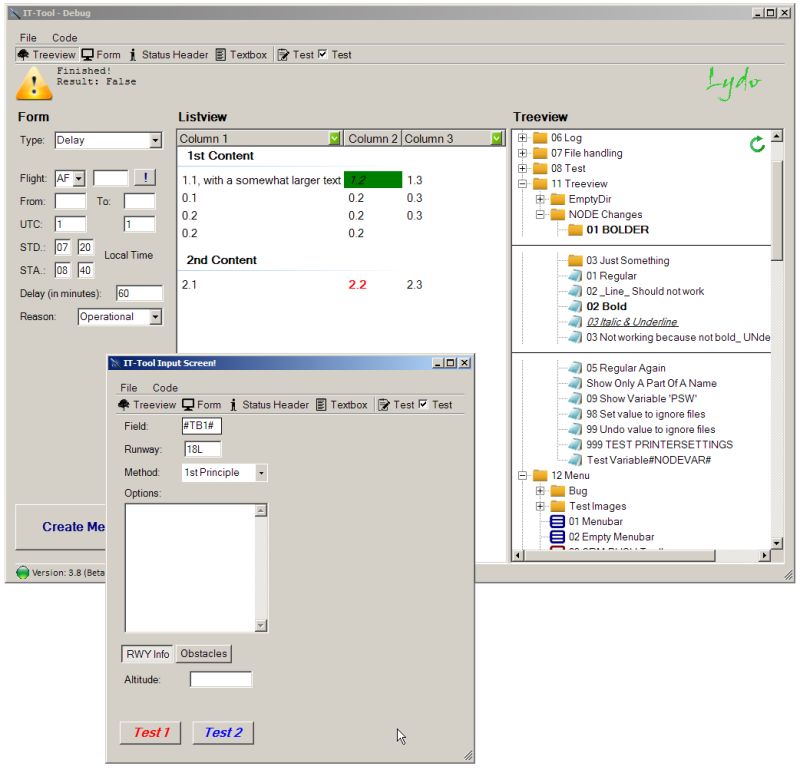Click the Altitude input field
The height and width of the screenshot is (773, 800).
point(220,680)
